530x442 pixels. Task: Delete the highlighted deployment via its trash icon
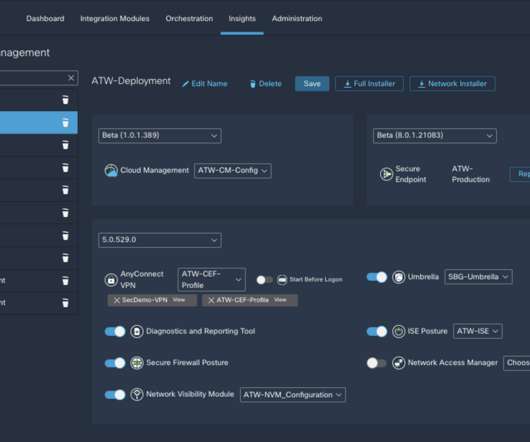tap(66, 123)
